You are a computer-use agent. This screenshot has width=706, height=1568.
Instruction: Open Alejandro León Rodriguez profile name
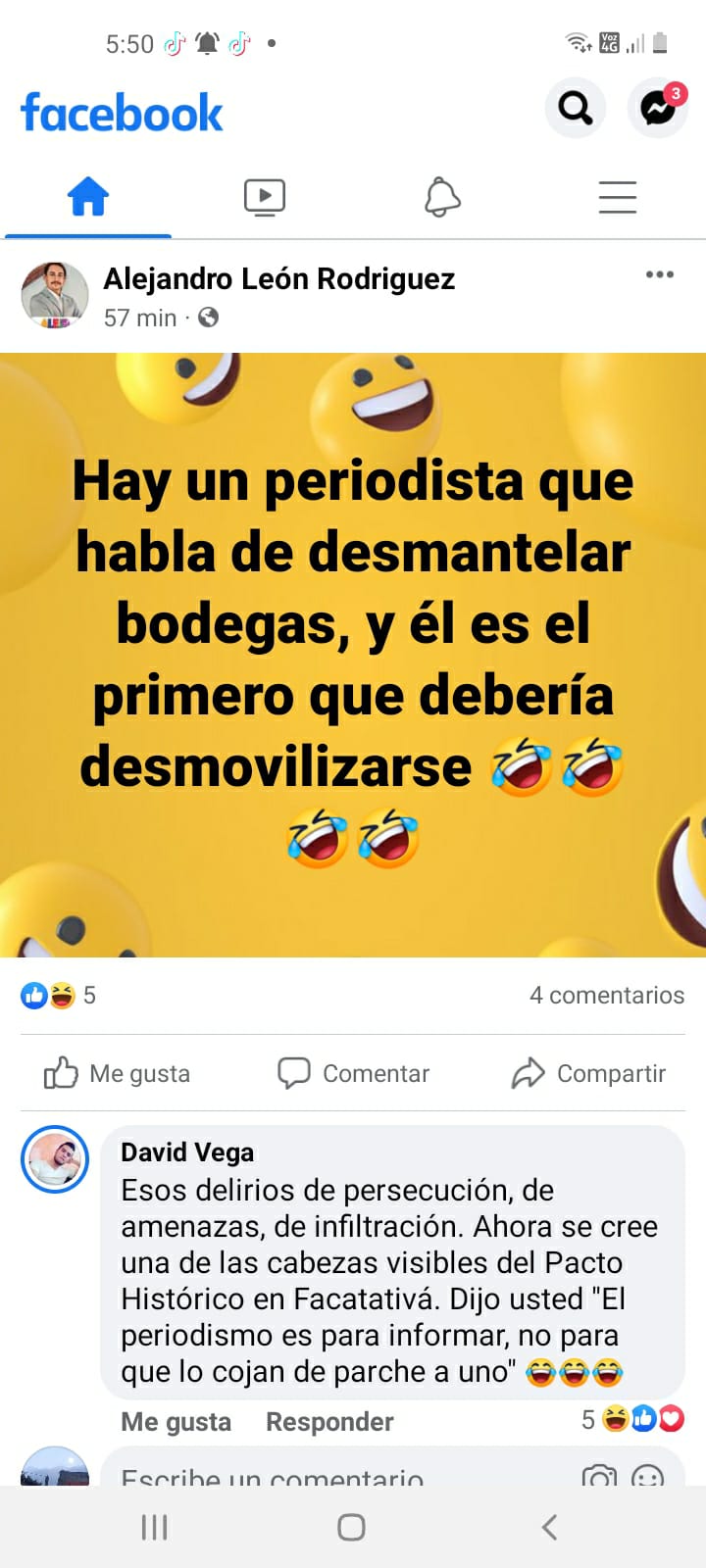pos(279,279)
